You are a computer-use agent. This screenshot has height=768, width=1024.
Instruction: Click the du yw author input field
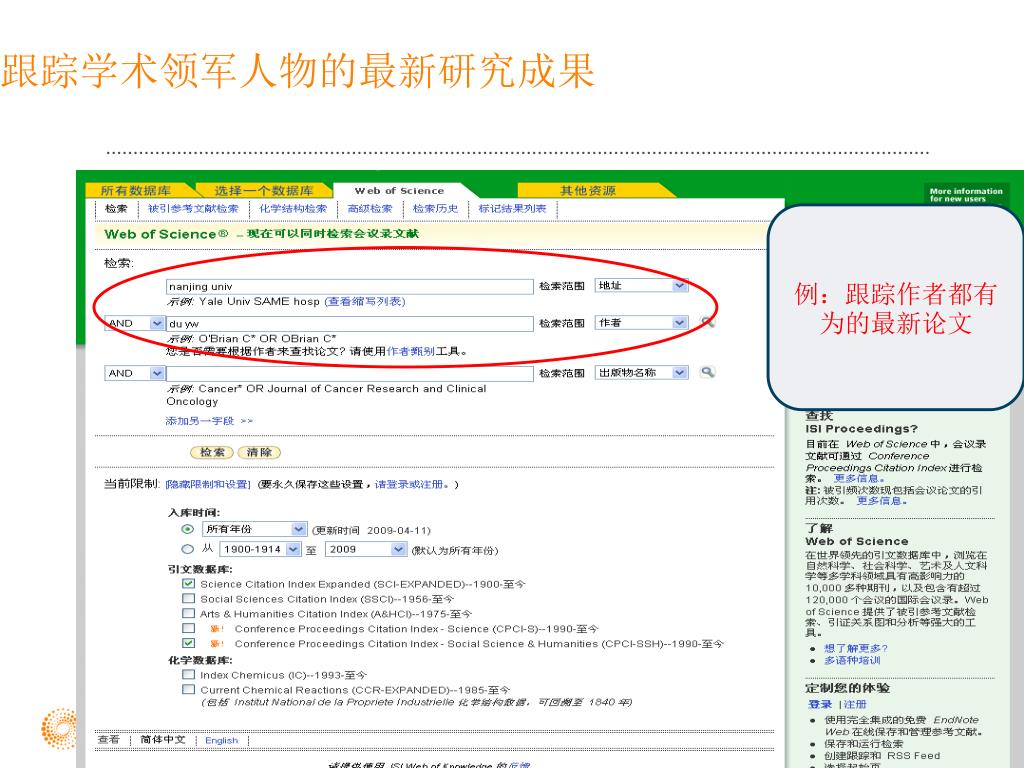(x=350, y=323)
